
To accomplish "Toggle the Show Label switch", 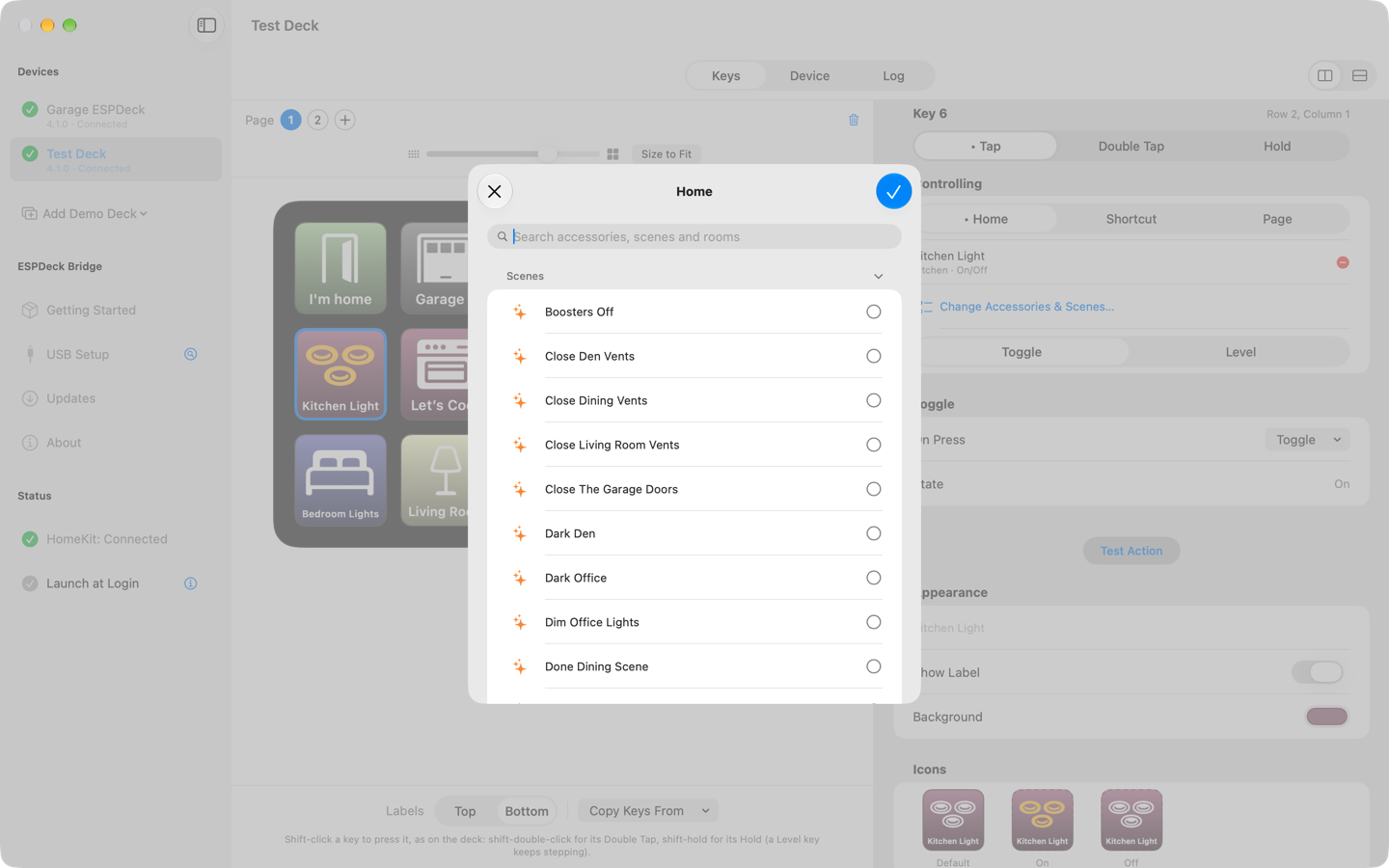I will coord(1318,672).
